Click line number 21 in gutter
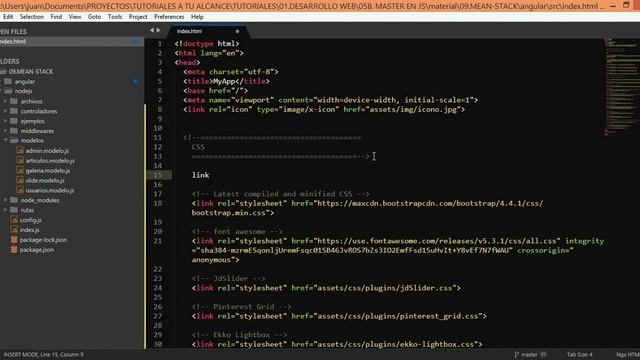This screenshot has height=360, width=640. (x=158, y=241)
